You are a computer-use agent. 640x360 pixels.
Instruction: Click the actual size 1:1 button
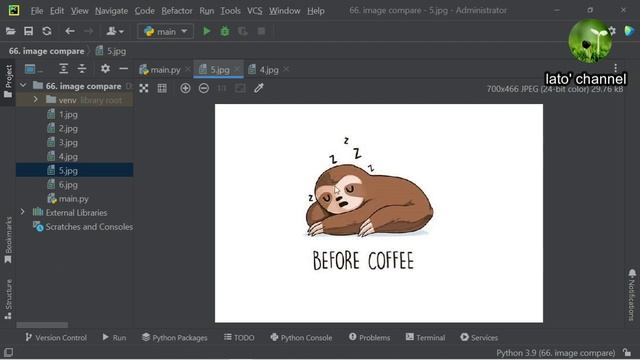tap(222, 88)
